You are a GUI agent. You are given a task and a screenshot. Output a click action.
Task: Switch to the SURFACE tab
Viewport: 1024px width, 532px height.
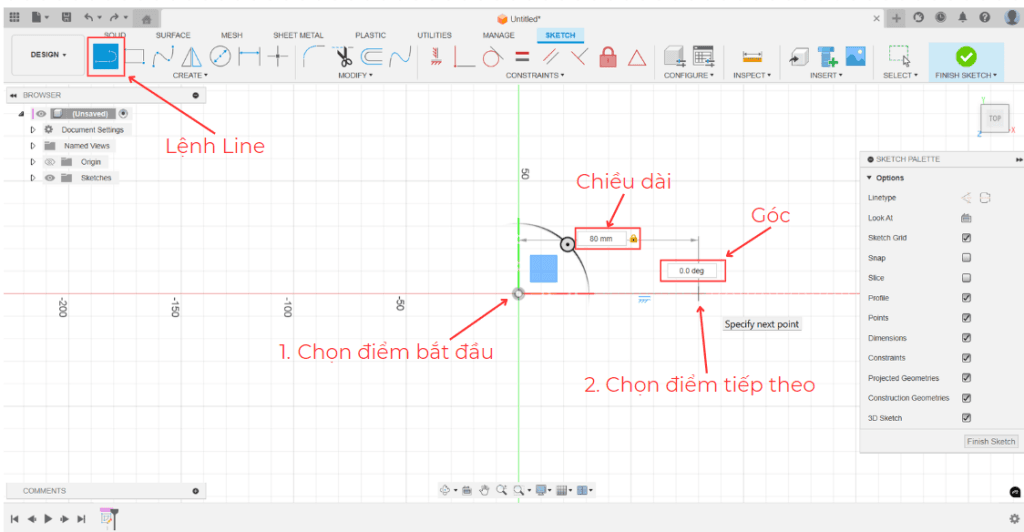coord(173,35)
